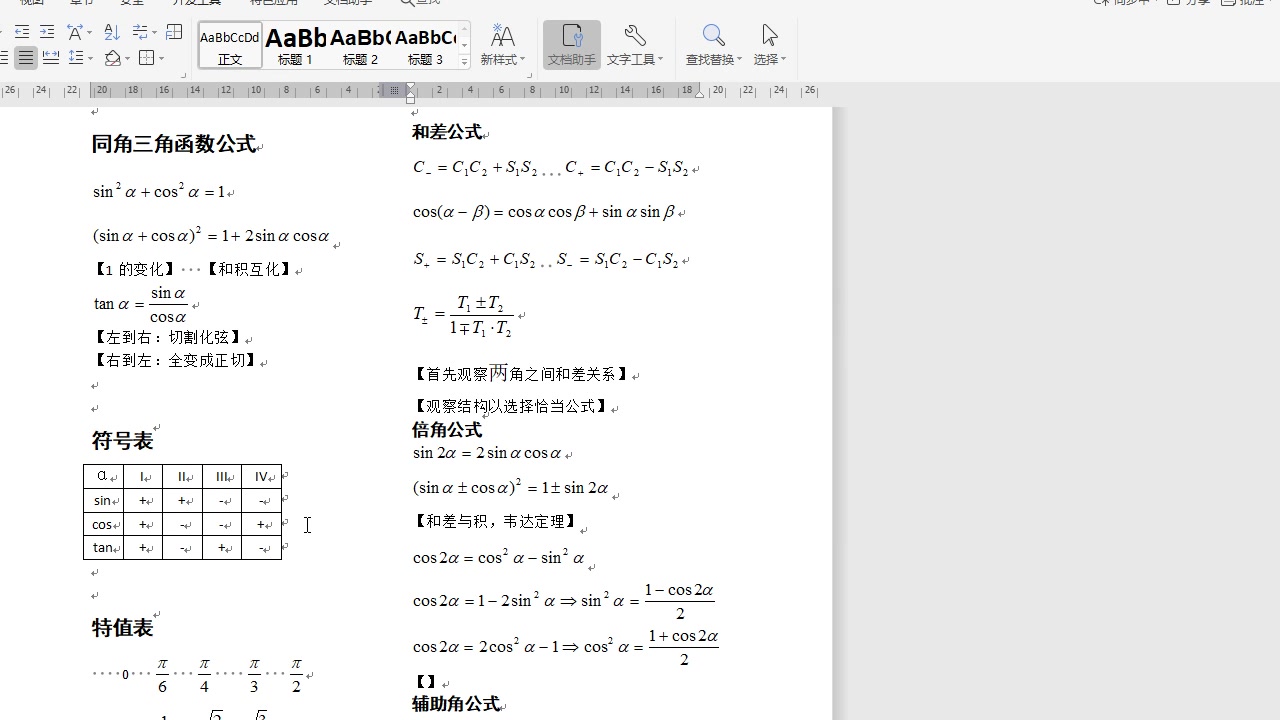Click the sin 2α = 2 sin α cos α formula
This screenshot has width=1280, height=720.
(487, 454)
